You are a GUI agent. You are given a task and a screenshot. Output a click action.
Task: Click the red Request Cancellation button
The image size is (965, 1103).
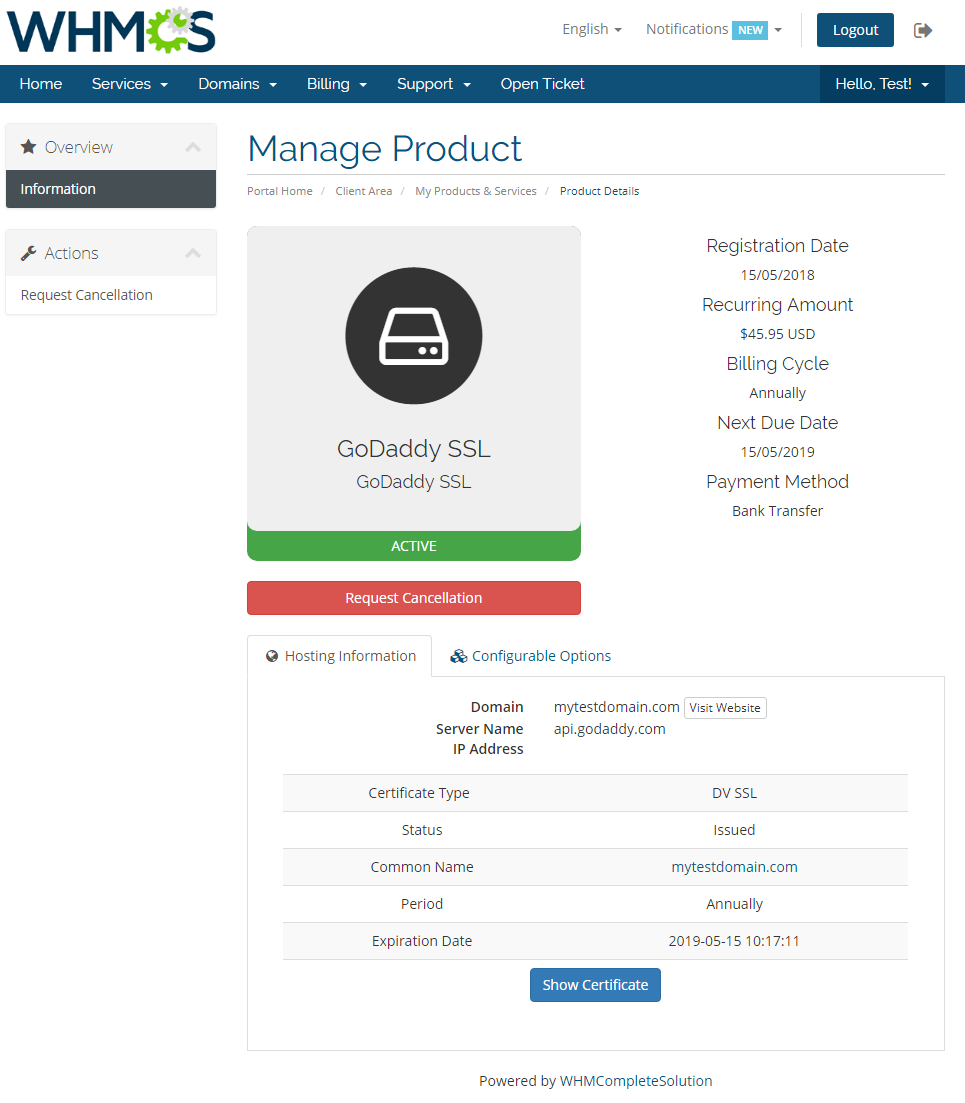point(414,598)
